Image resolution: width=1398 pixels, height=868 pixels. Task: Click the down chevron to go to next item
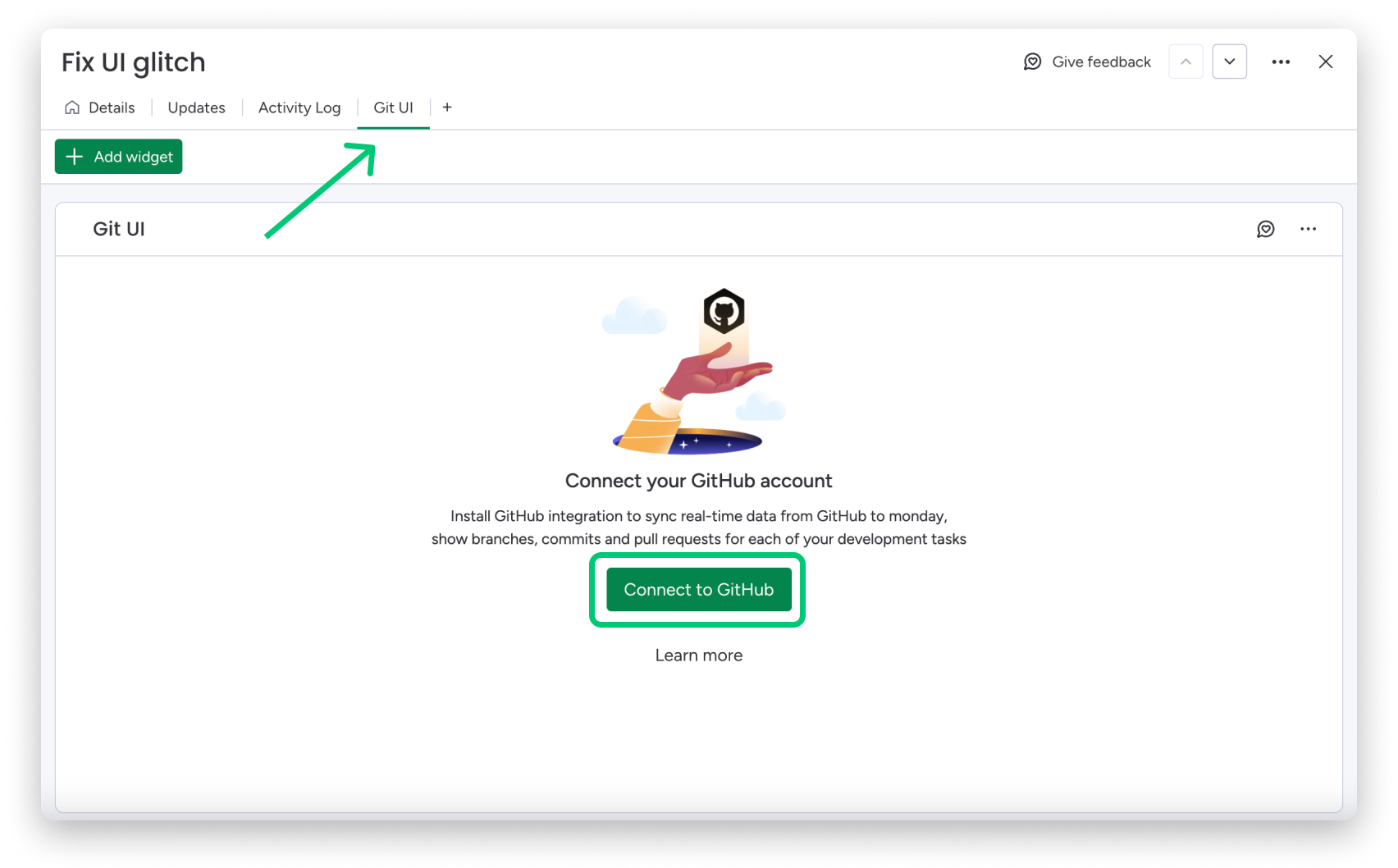[1229, 62]
